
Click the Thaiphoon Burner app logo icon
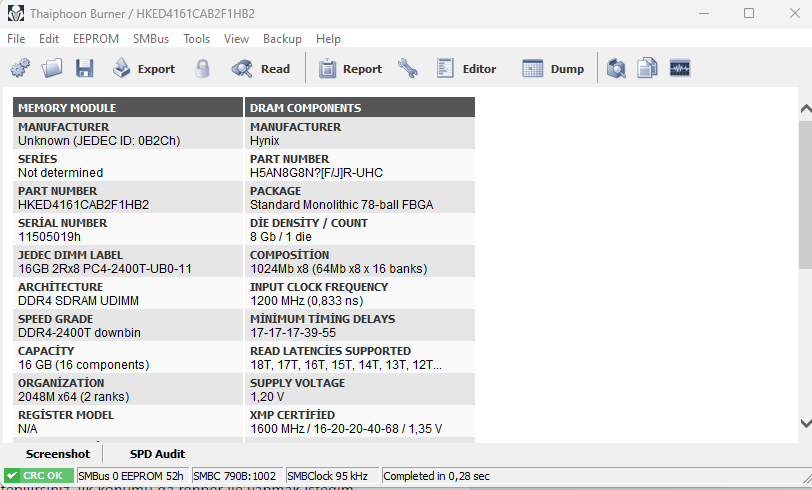coord(16,13)
